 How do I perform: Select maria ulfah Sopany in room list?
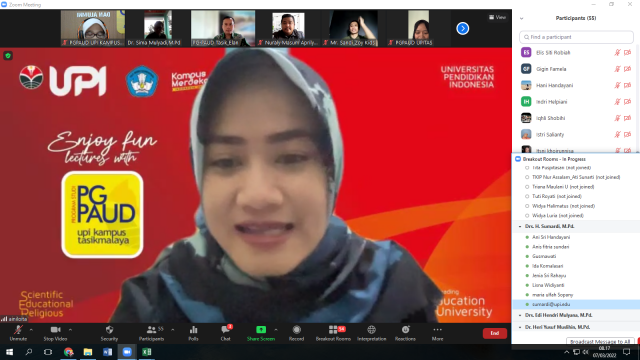[x=553, y=295]
